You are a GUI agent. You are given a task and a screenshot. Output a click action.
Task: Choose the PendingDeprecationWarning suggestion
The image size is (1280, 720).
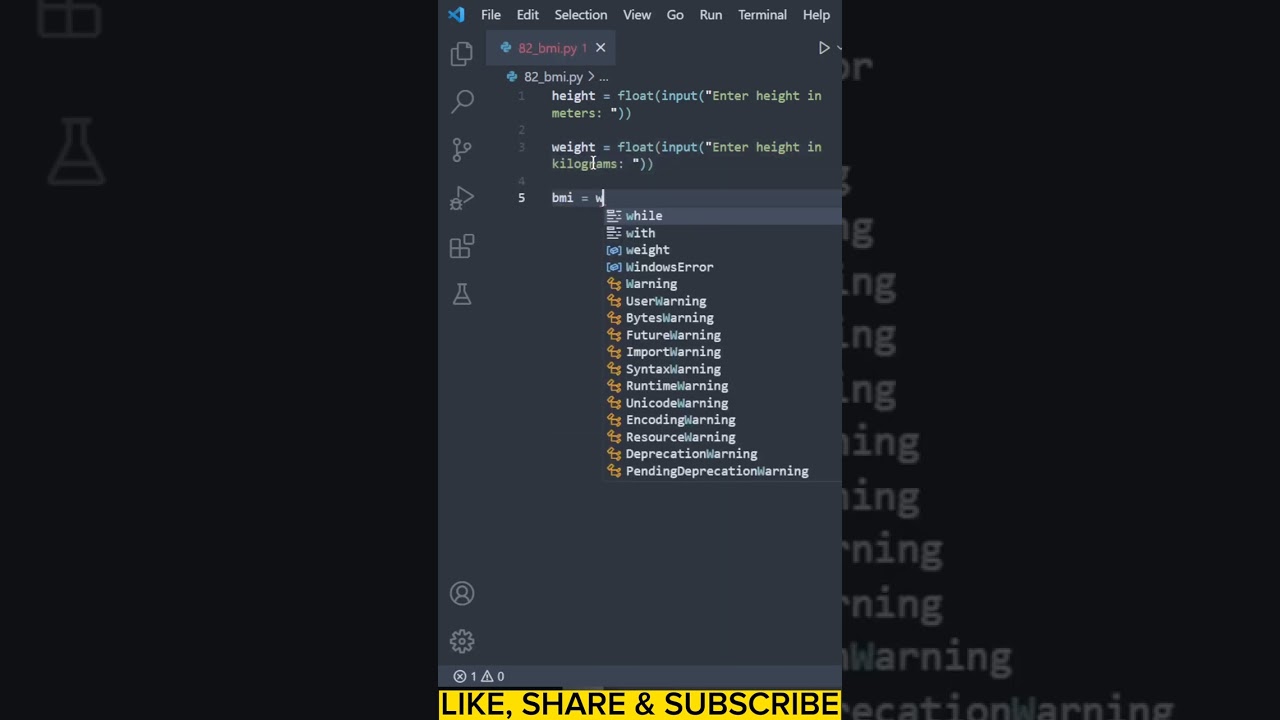[x=722, y=471]
